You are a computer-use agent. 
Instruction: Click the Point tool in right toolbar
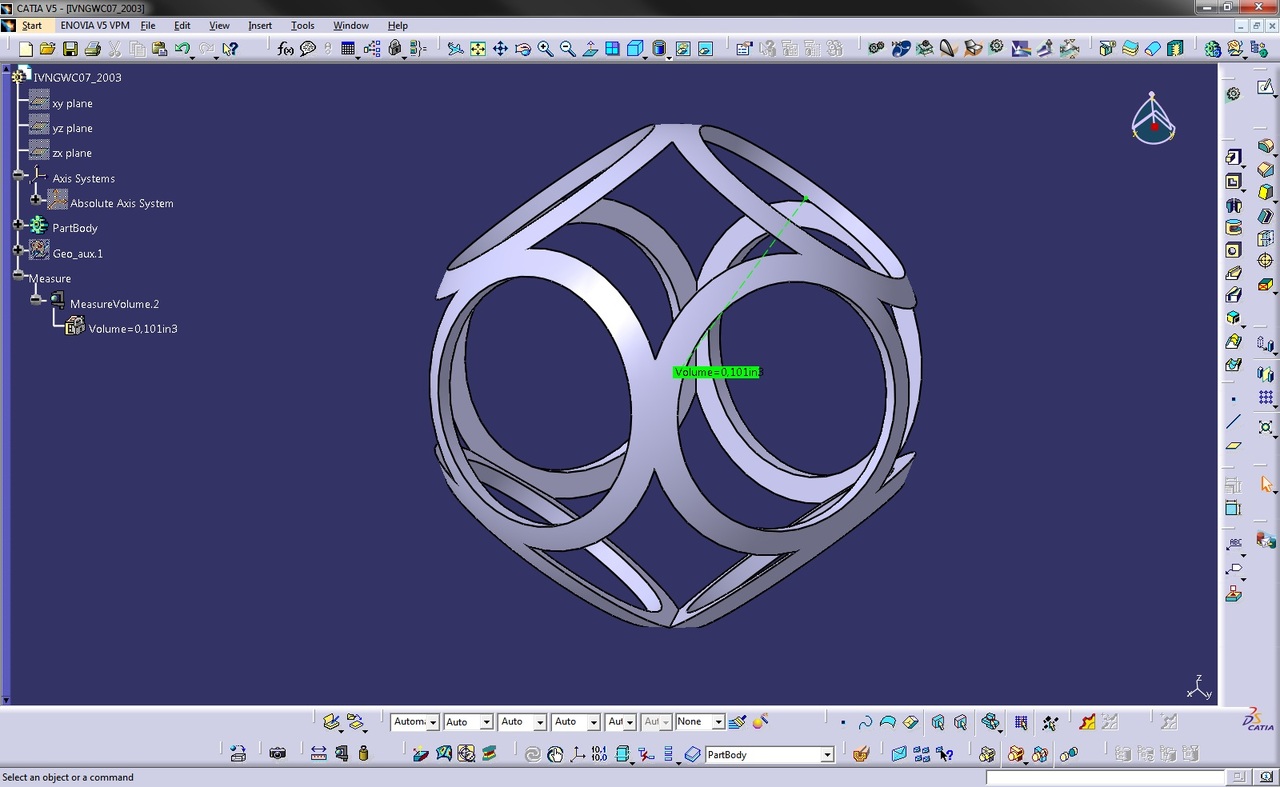1234,399
